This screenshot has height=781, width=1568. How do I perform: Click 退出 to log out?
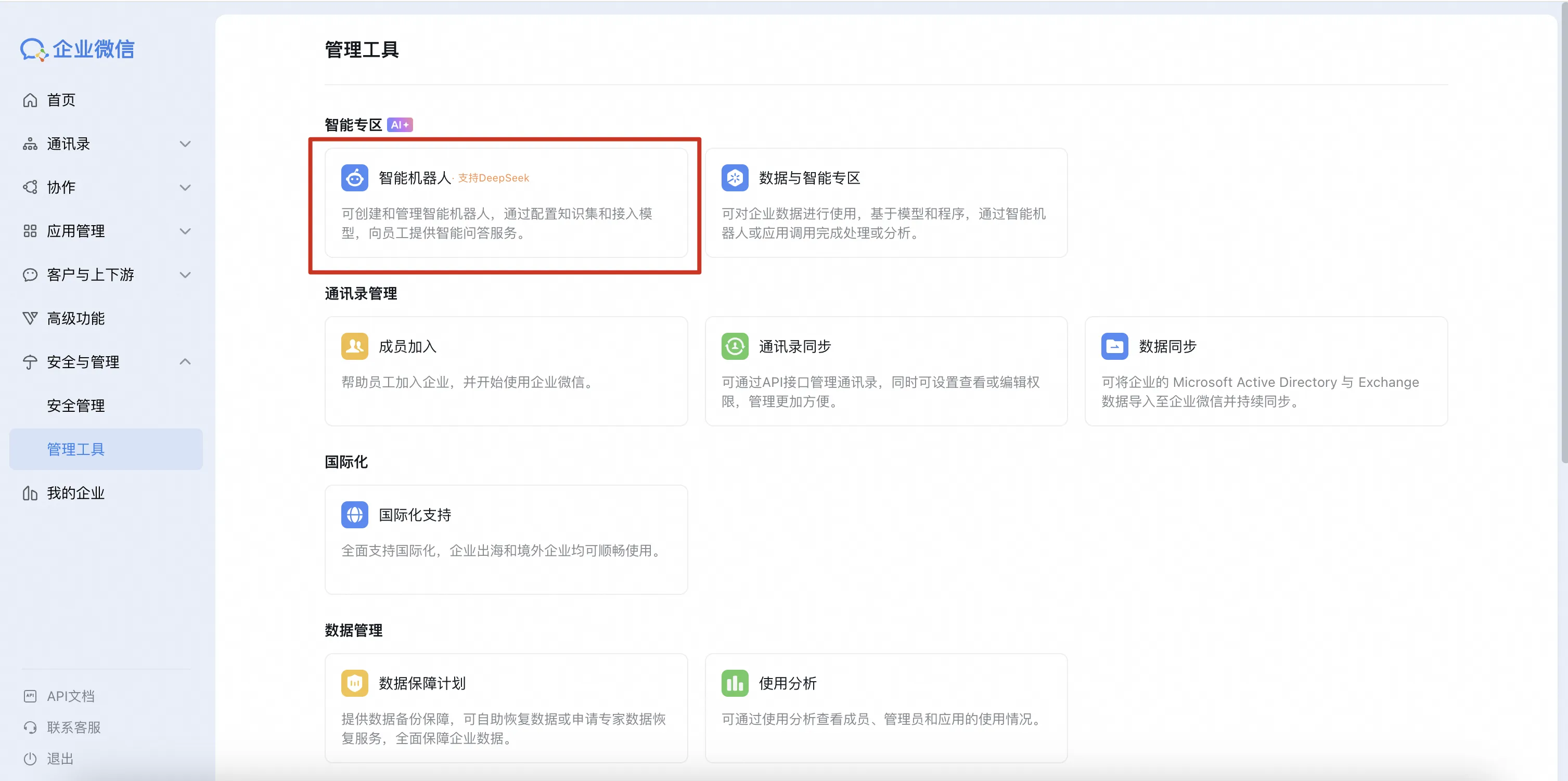click(60, 759)
